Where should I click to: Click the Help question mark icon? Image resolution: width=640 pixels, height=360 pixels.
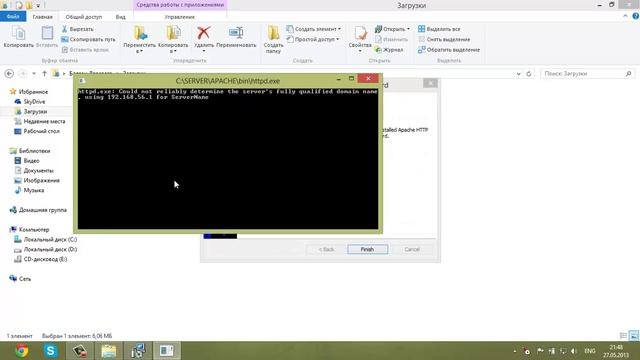(636, 16)
